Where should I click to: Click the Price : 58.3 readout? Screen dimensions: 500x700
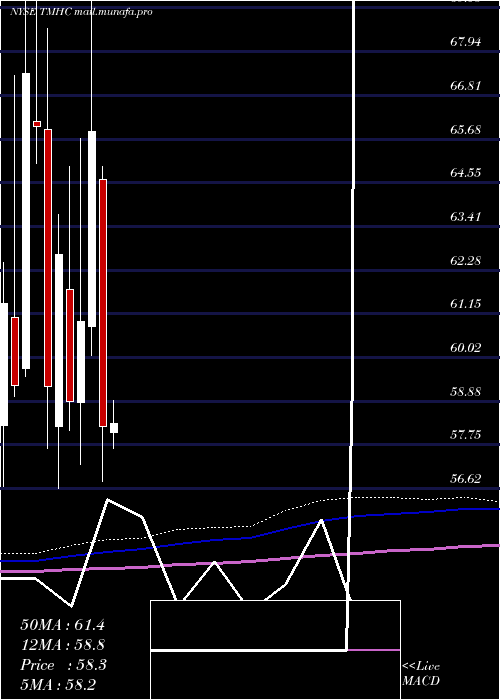coord(63,665)
